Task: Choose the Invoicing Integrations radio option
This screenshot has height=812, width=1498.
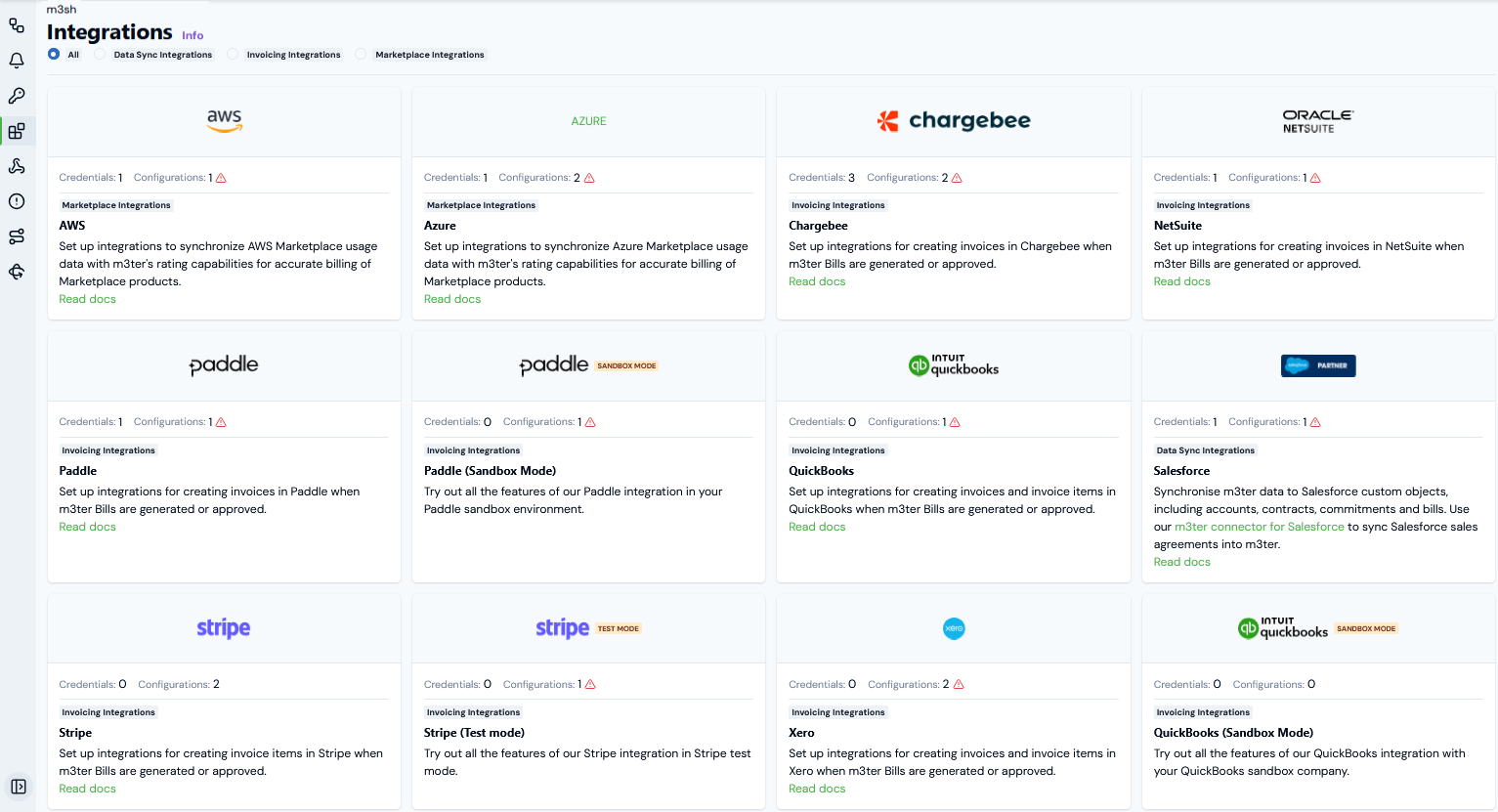Action: (x=233, y=54)
